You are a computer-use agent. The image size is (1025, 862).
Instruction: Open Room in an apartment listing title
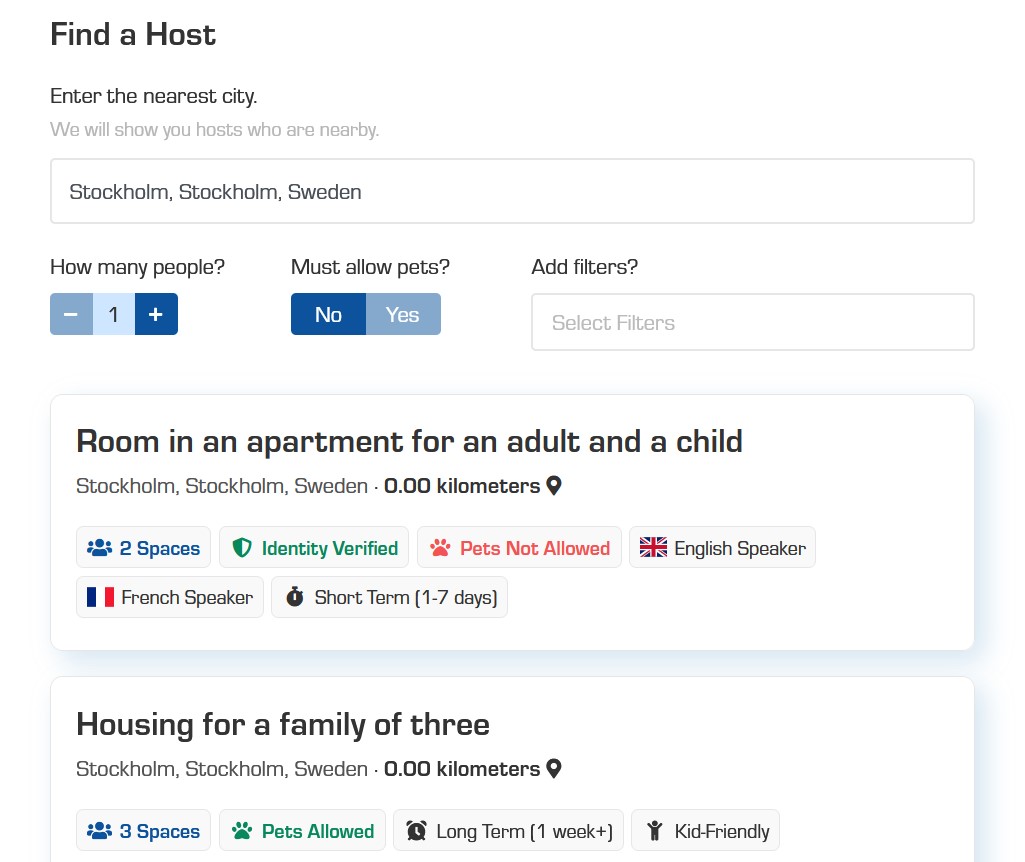(x=409, y=441)
